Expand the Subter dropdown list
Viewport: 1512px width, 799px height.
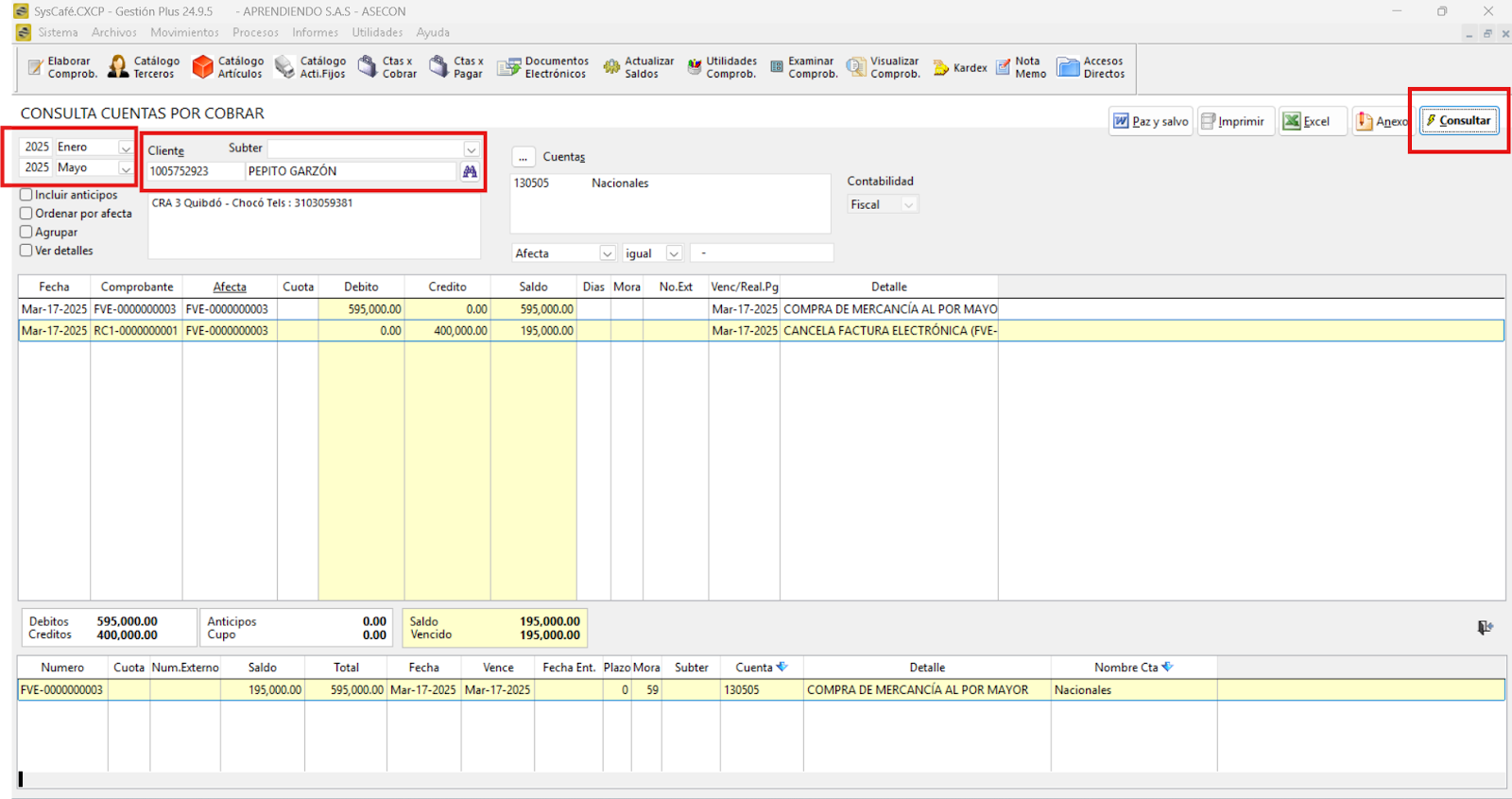point(471,149)
